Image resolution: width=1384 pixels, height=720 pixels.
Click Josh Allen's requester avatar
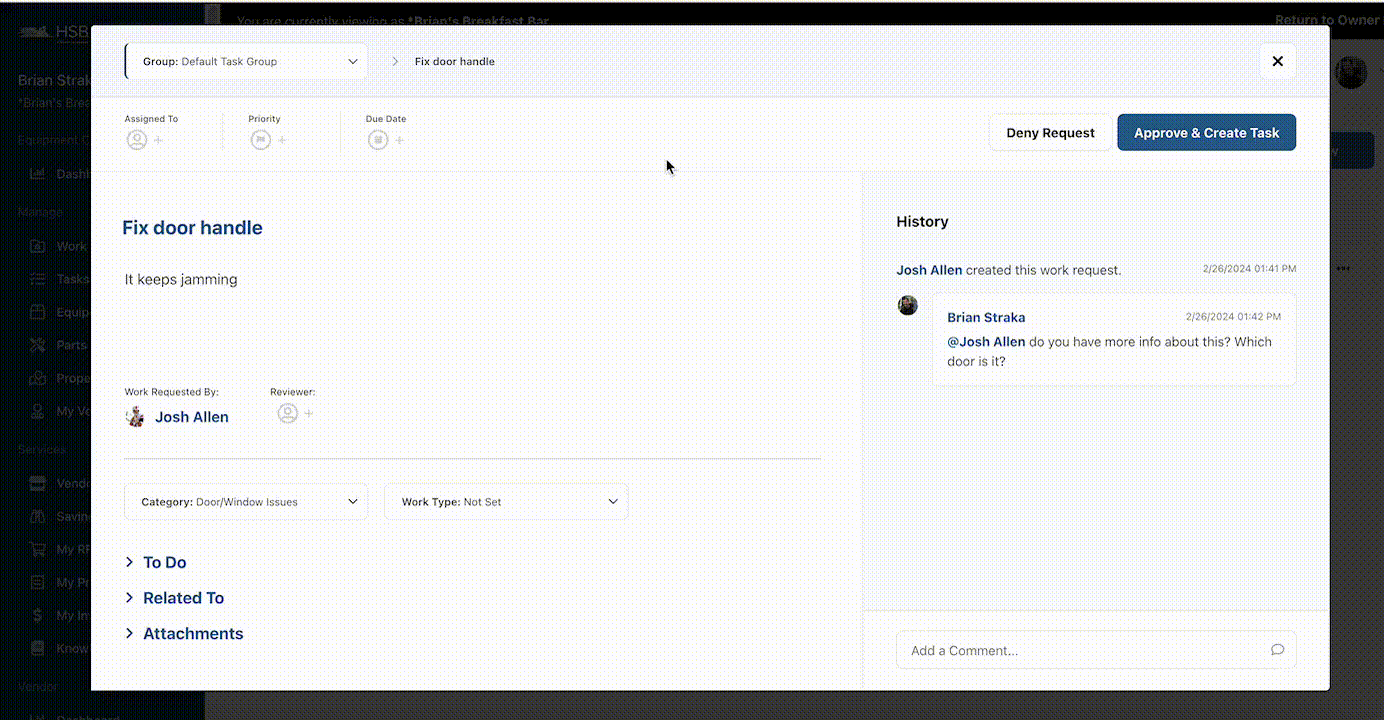click(x=135, y=416)
